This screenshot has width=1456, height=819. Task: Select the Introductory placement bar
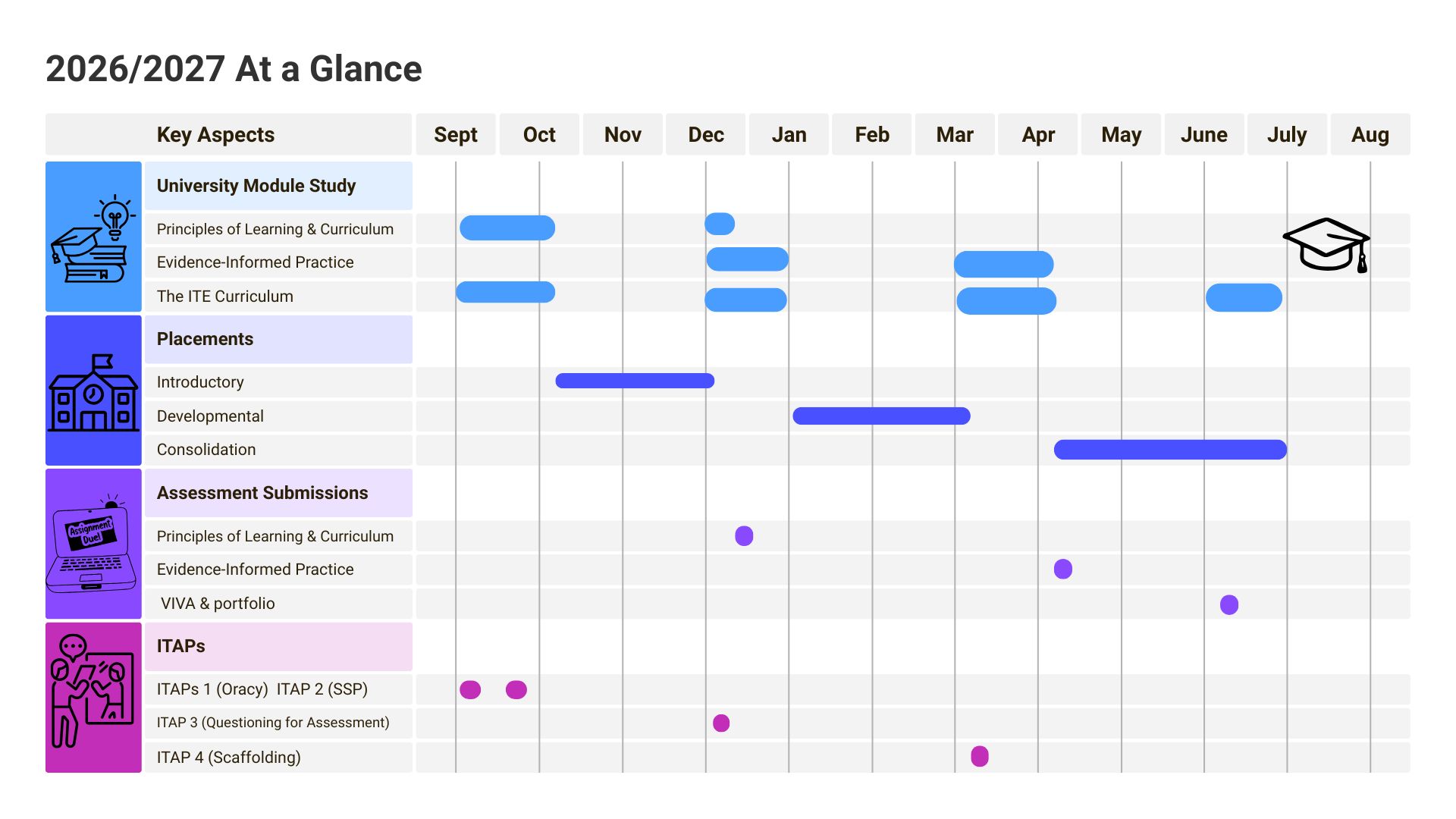[x=635, y=381]
